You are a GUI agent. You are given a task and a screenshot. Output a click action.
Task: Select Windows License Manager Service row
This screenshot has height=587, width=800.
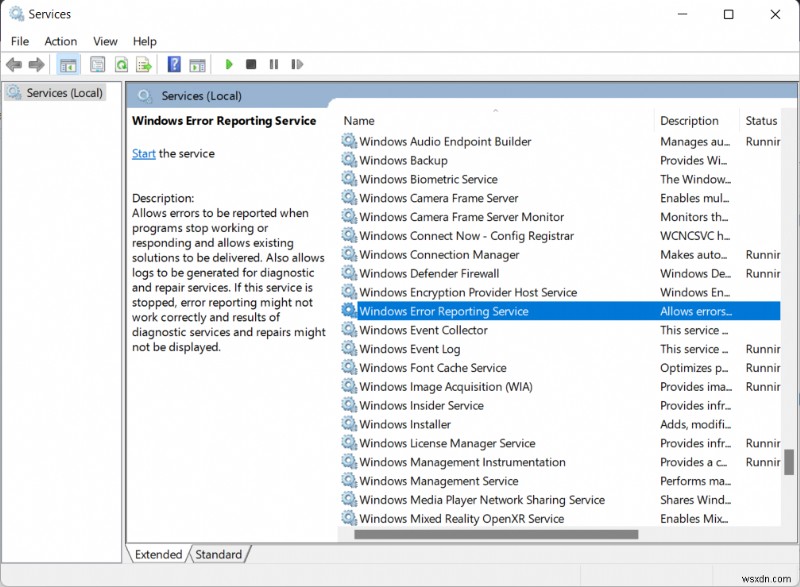pyautogui.click(x=560, y=443)
